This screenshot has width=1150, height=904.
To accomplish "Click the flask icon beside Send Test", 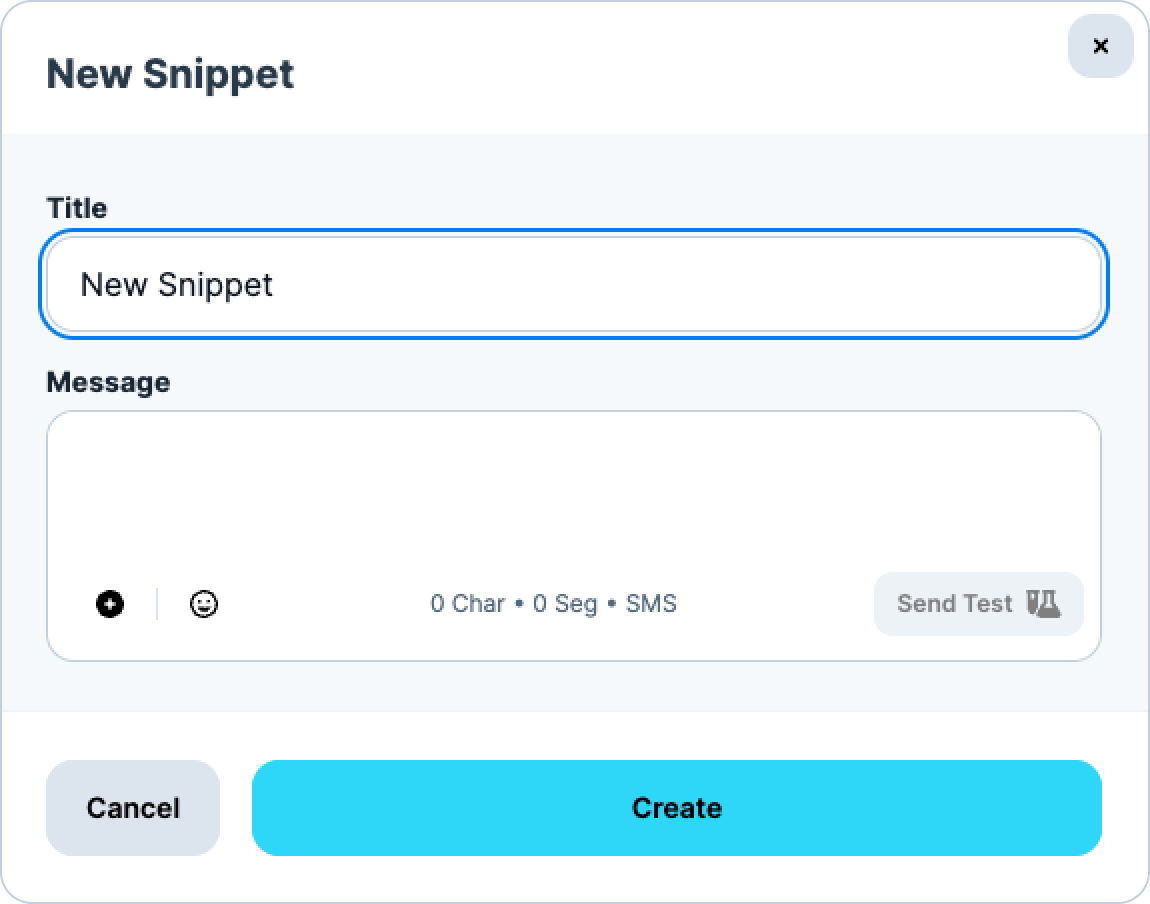I will click(1043, 603).
